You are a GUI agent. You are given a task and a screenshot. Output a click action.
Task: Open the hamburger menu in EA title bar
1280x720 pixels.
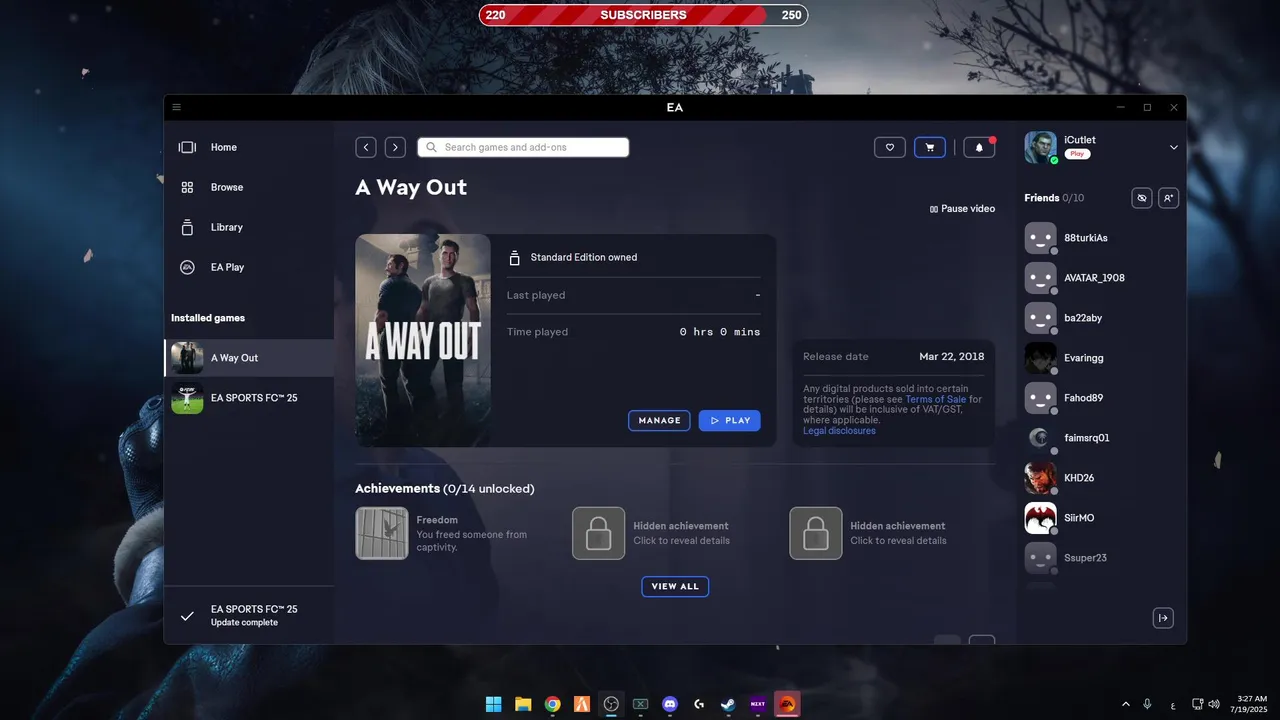coord(177,107)
